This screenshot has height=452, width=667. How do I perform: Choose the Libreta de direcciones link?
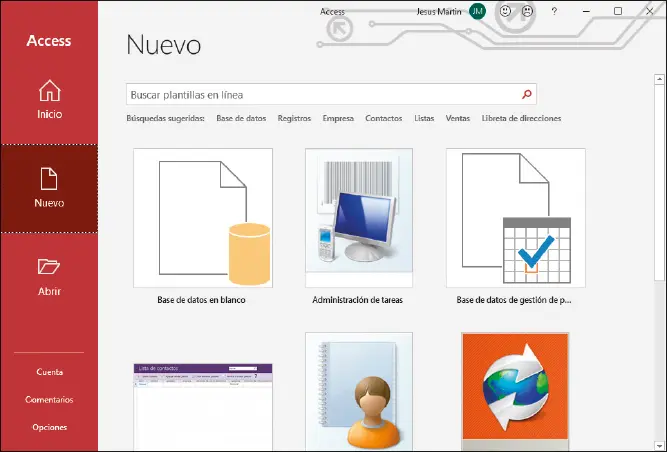click(521, 118)
